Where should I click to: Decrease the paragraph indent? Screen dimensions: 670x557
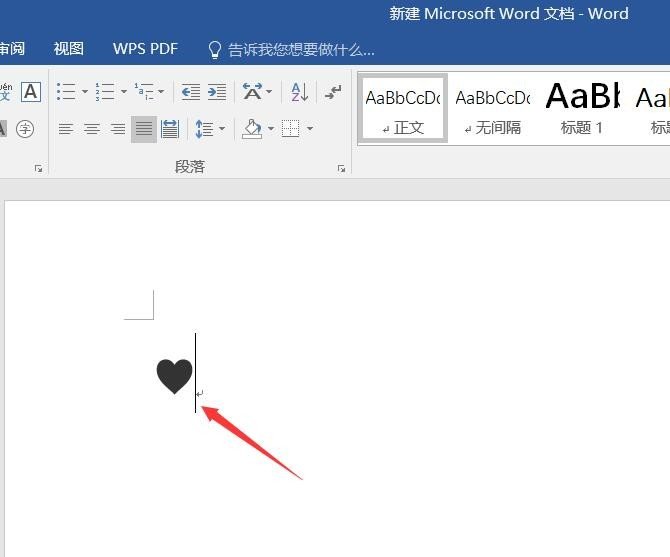[191, 91]
